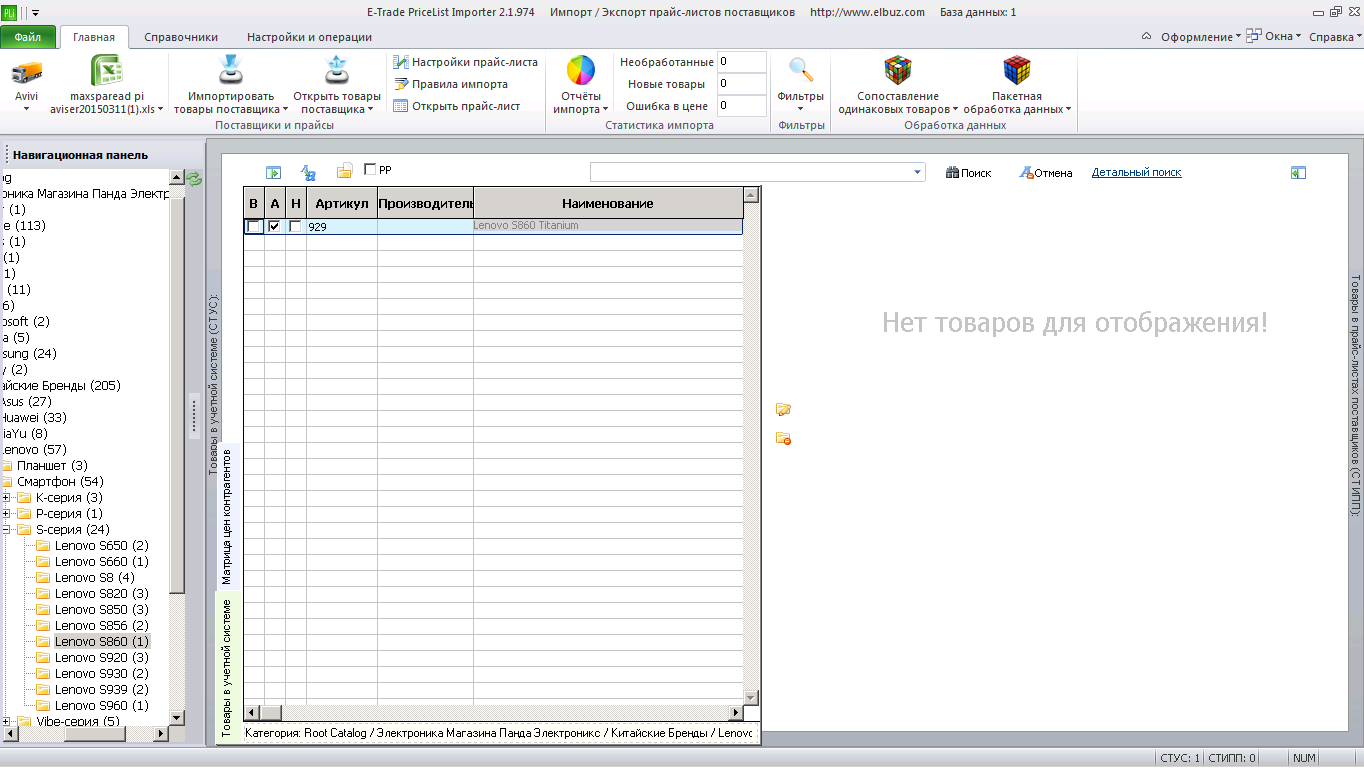Check the В column checkbox for item 929

coord(254,227)
